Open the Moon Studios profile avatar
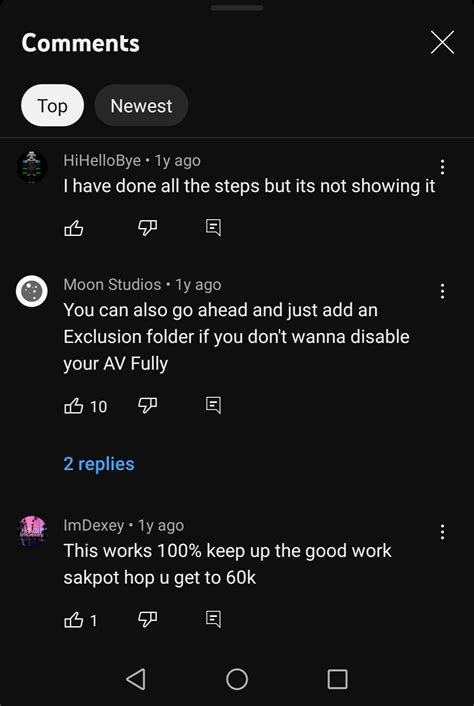474x706 pixels. (32, 291)
